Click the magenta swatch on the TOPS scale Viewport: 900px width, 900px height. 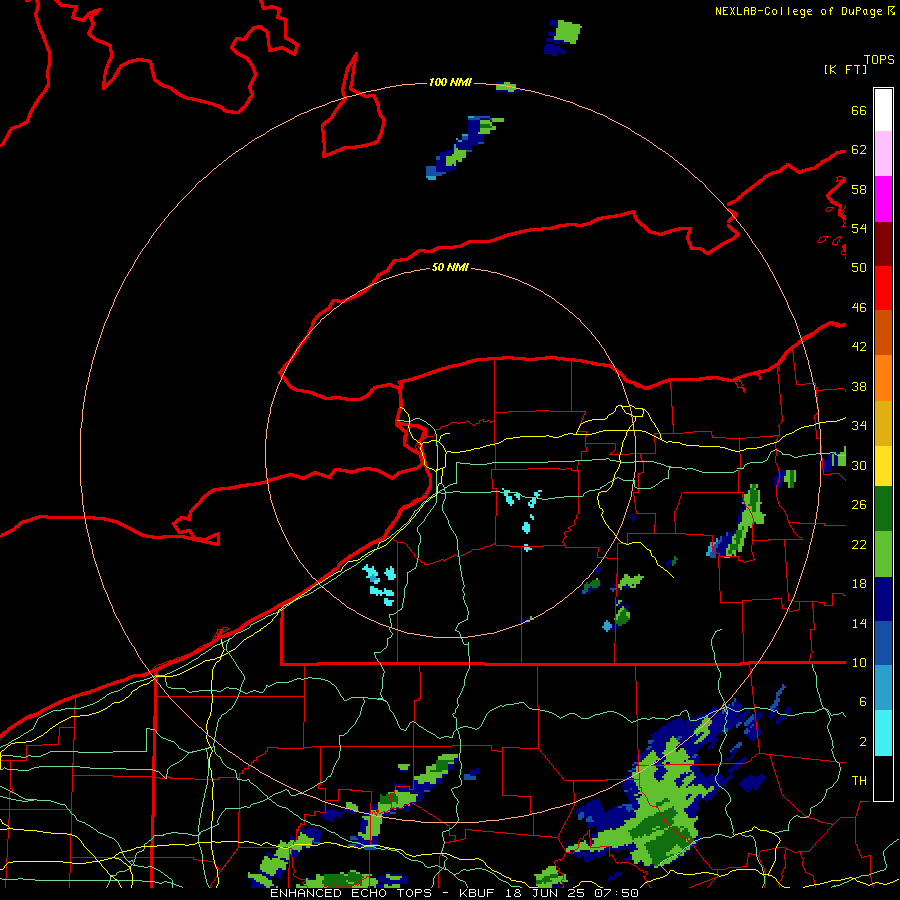883,199
